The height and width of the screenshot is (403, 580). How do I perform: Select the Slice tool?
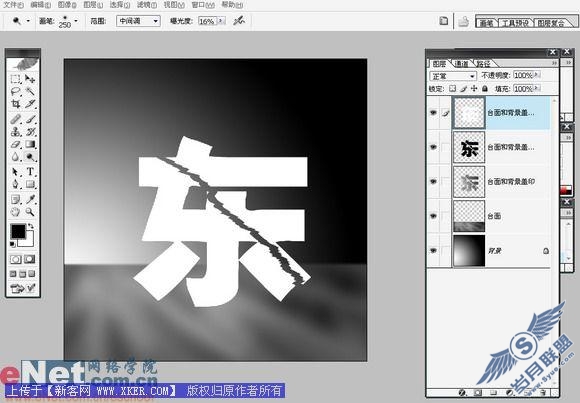click(x=30, y=104)
